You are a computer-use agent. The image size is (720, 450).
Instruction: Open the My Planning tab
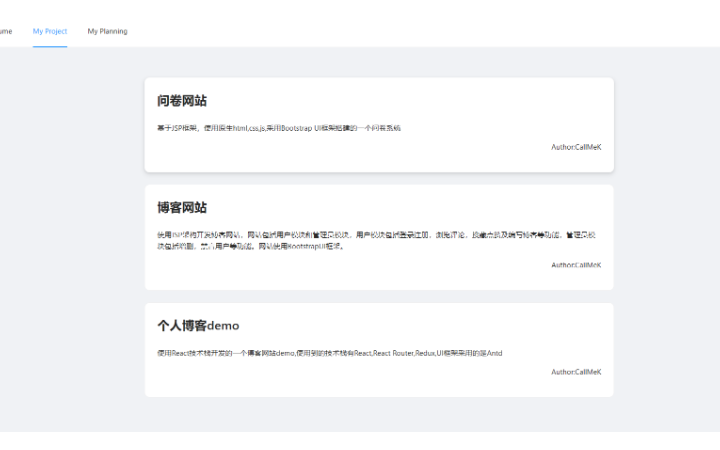107,31
